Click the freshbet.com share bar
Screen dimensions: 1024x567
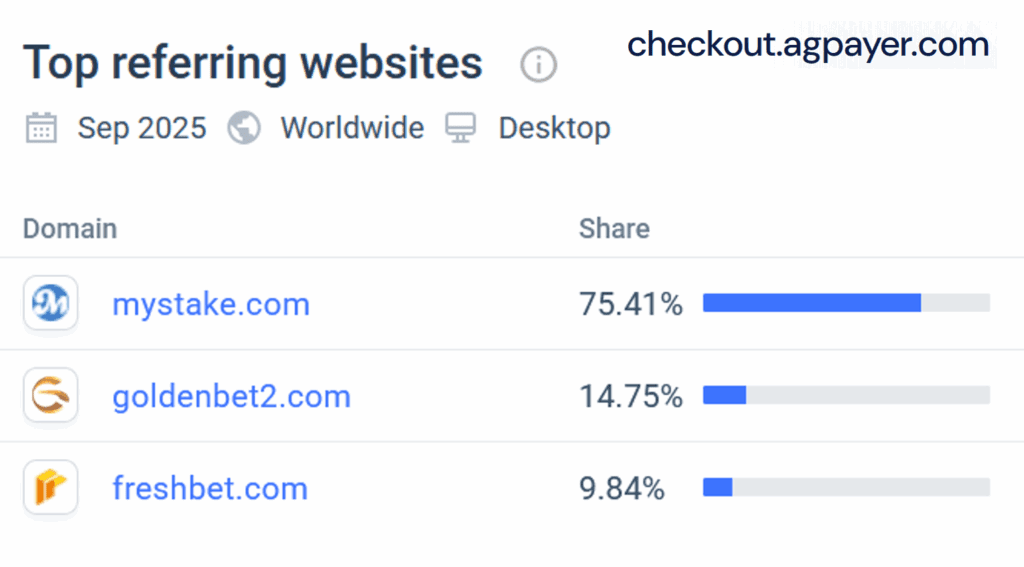(x=846, y=487)
